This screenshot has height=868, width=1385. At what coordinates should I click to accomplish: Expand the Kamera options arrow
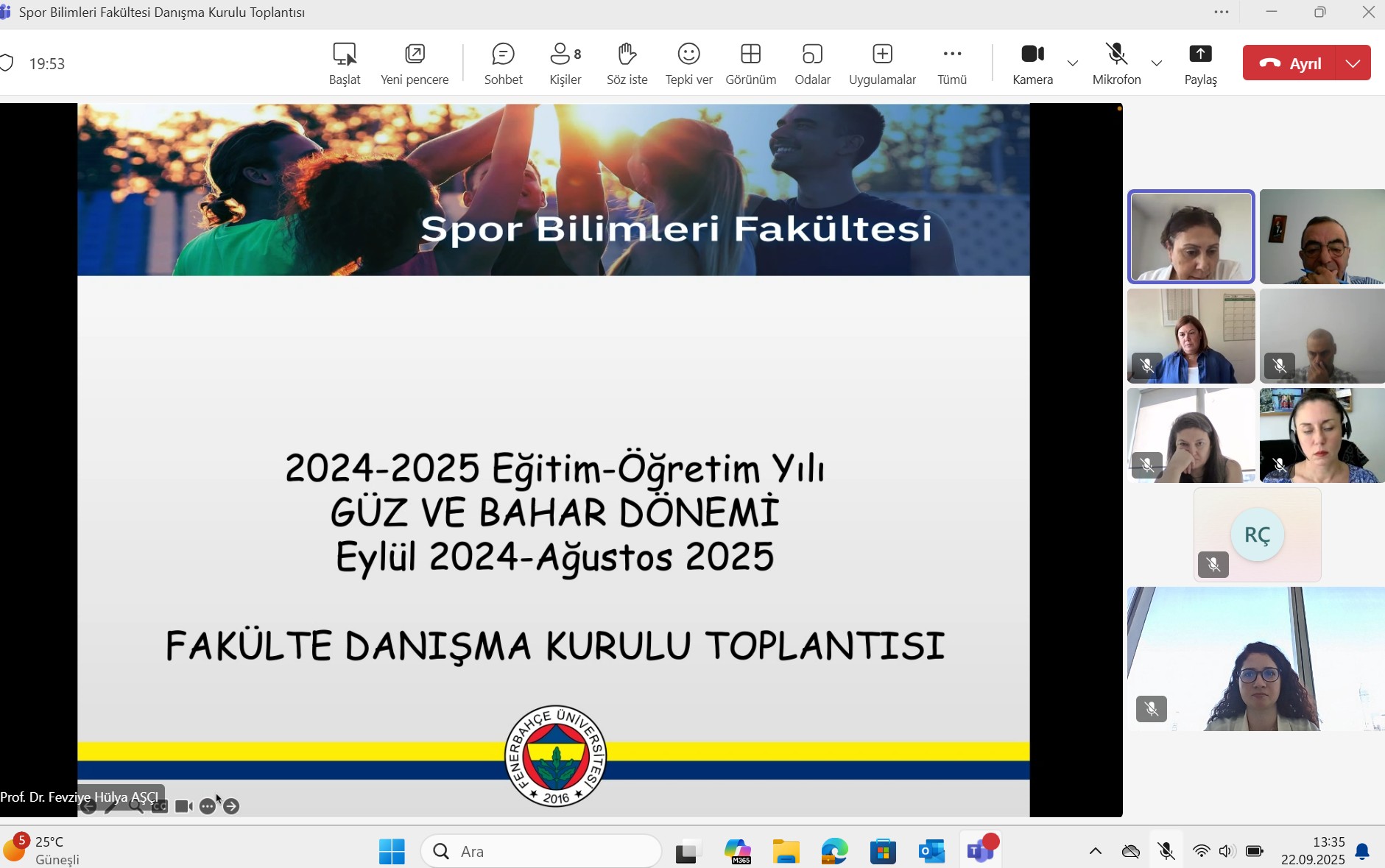pyautogui.click(x=1073, y=63)
